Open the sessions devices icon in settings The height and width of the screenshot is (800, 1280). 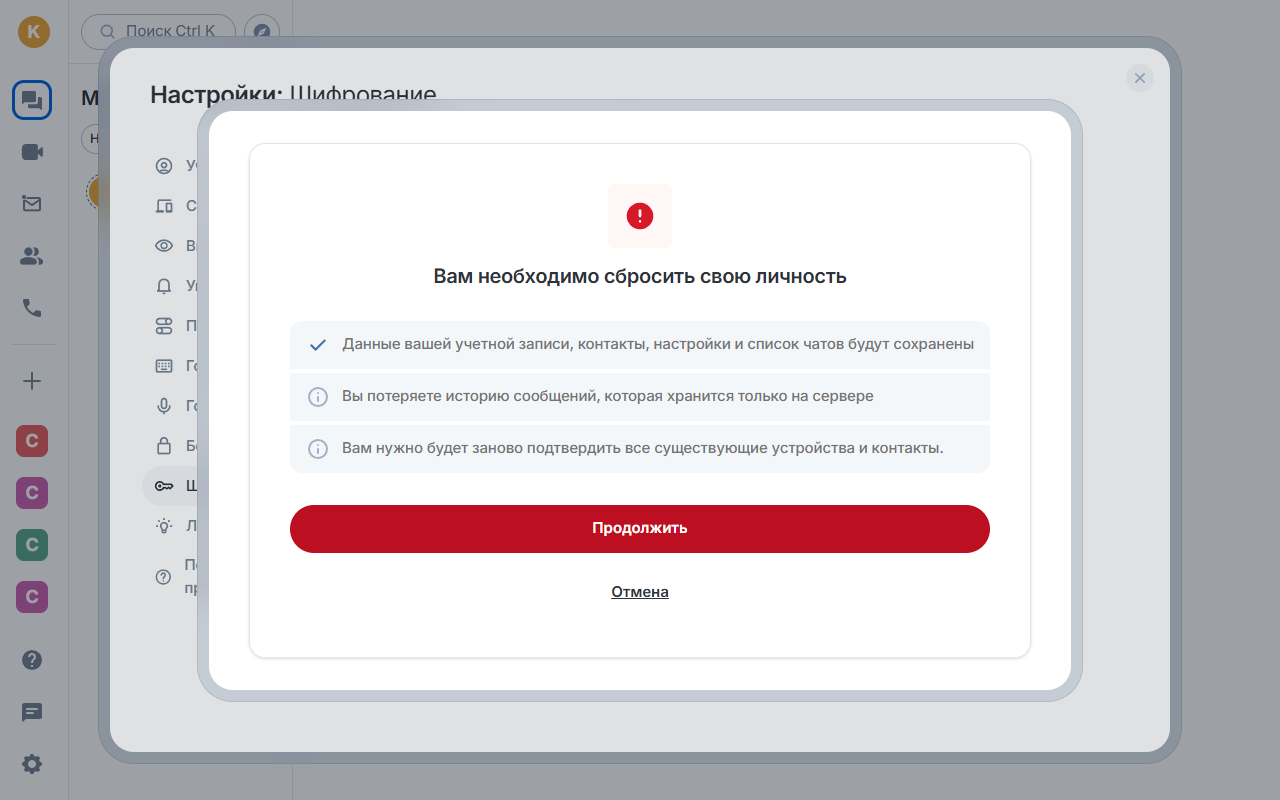coord(164,206)
